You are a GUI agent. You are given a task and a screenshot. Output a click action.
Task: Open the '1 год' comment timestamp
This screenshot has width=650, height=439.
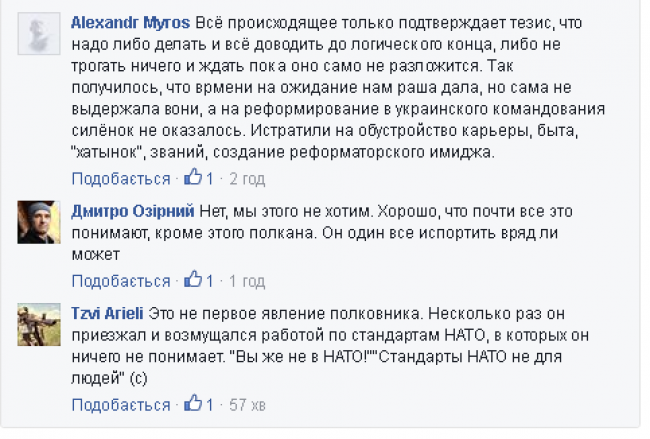pyautogui.click(x=246, y=281)
